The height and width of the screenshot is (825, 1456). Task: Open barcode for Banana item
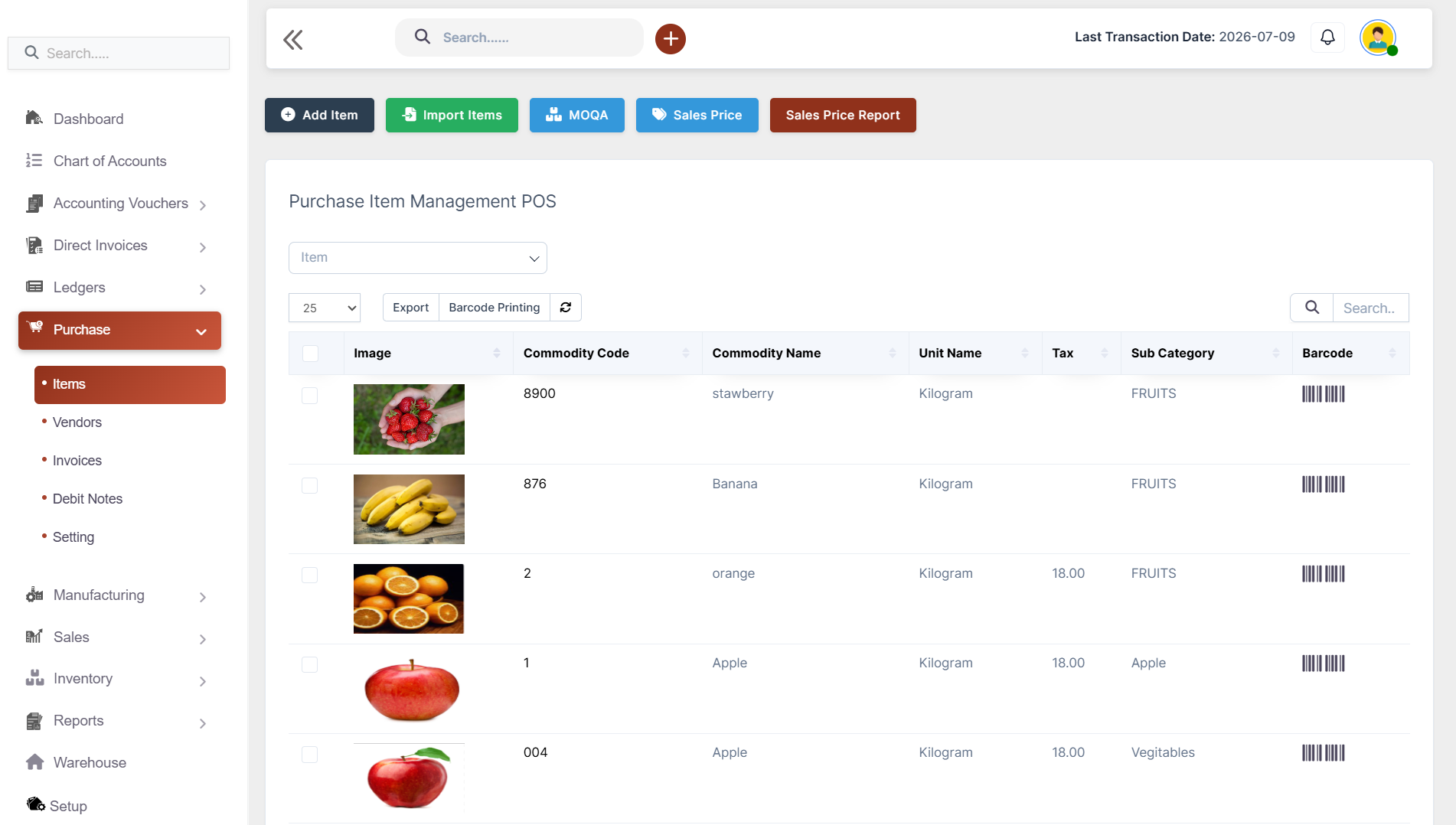pyautogui.click(x=1323, y=484)
